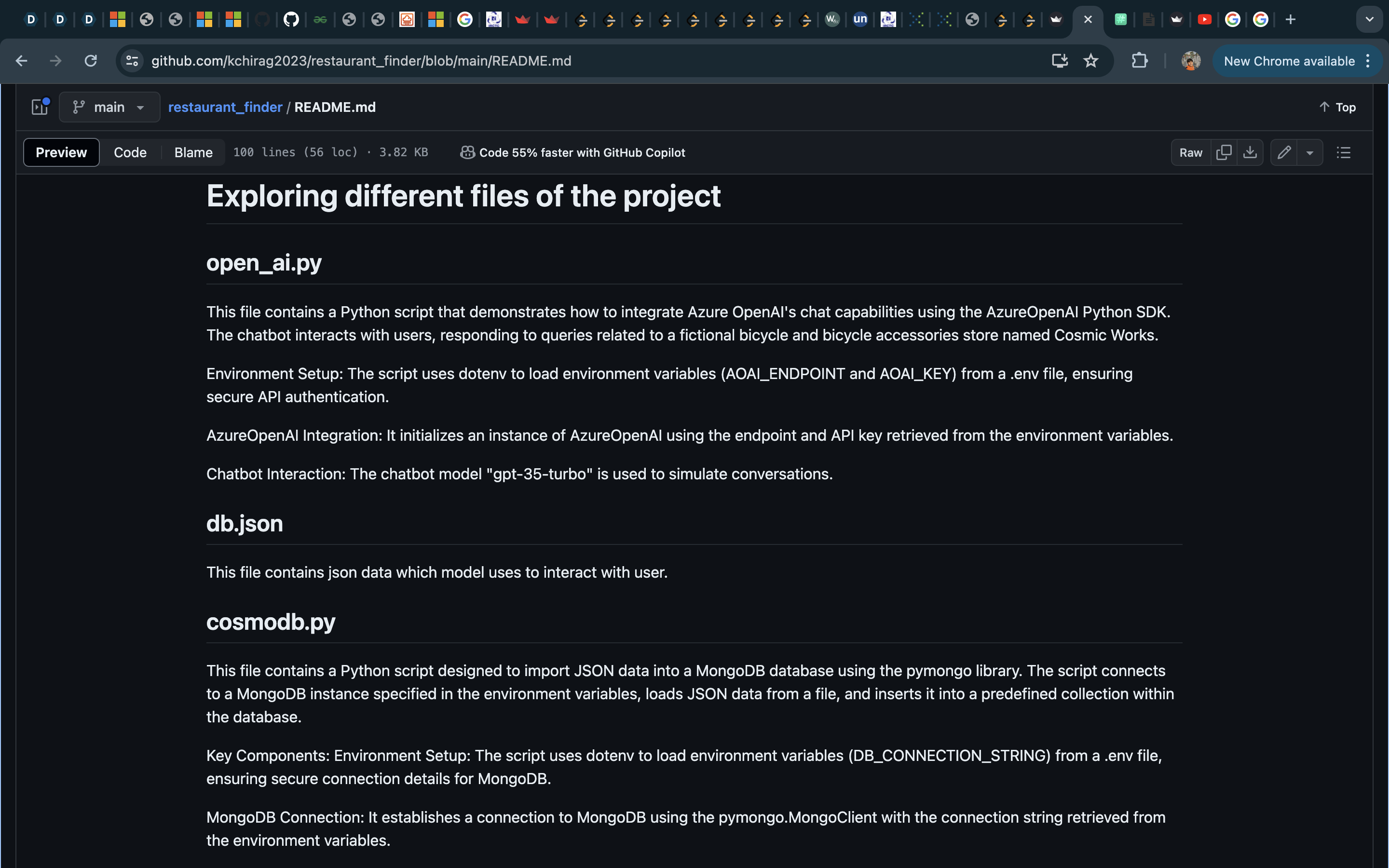The image size is (1389, 868).
Task: Open the restaurant_finder repository link
Action: pyautogui.click(x=225, y=108)
